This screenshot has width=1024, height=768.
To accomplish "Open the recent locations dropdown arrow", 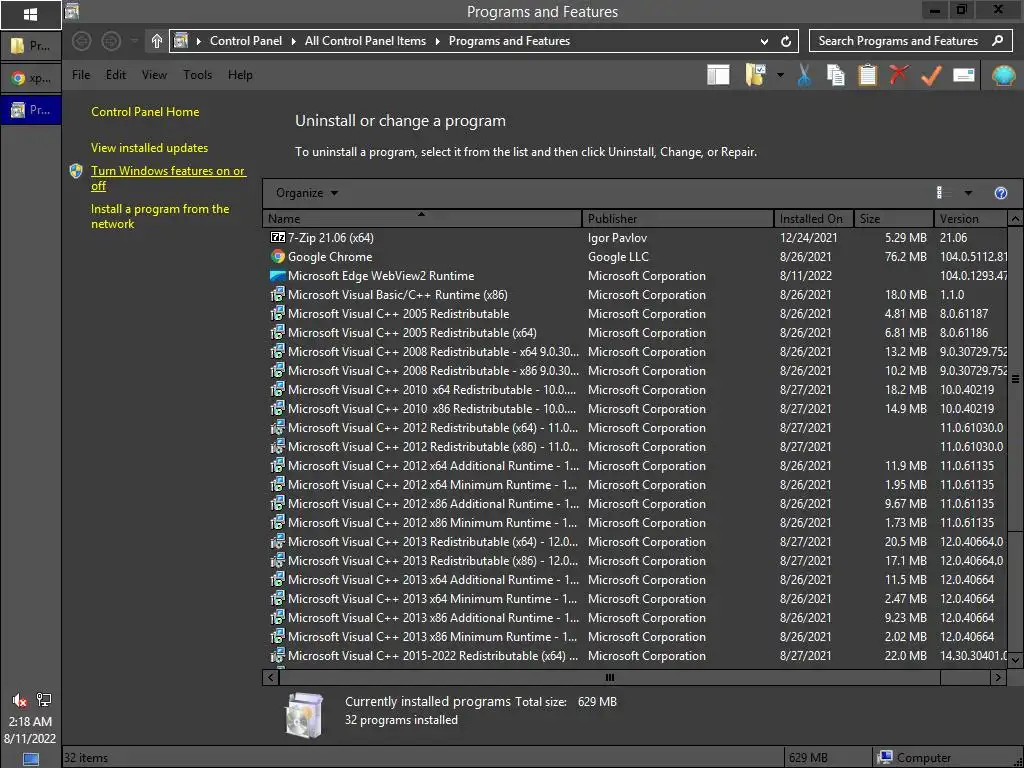I will (134, 41).
